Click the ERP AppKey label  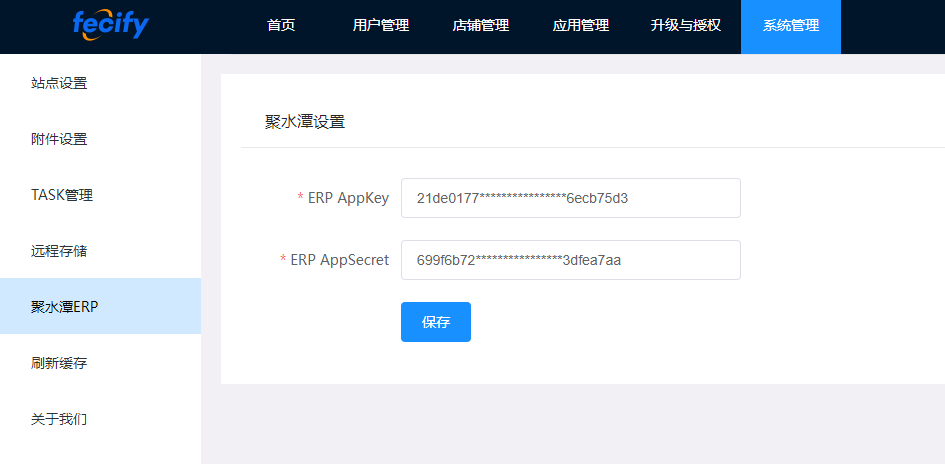[x=348, y=198]
